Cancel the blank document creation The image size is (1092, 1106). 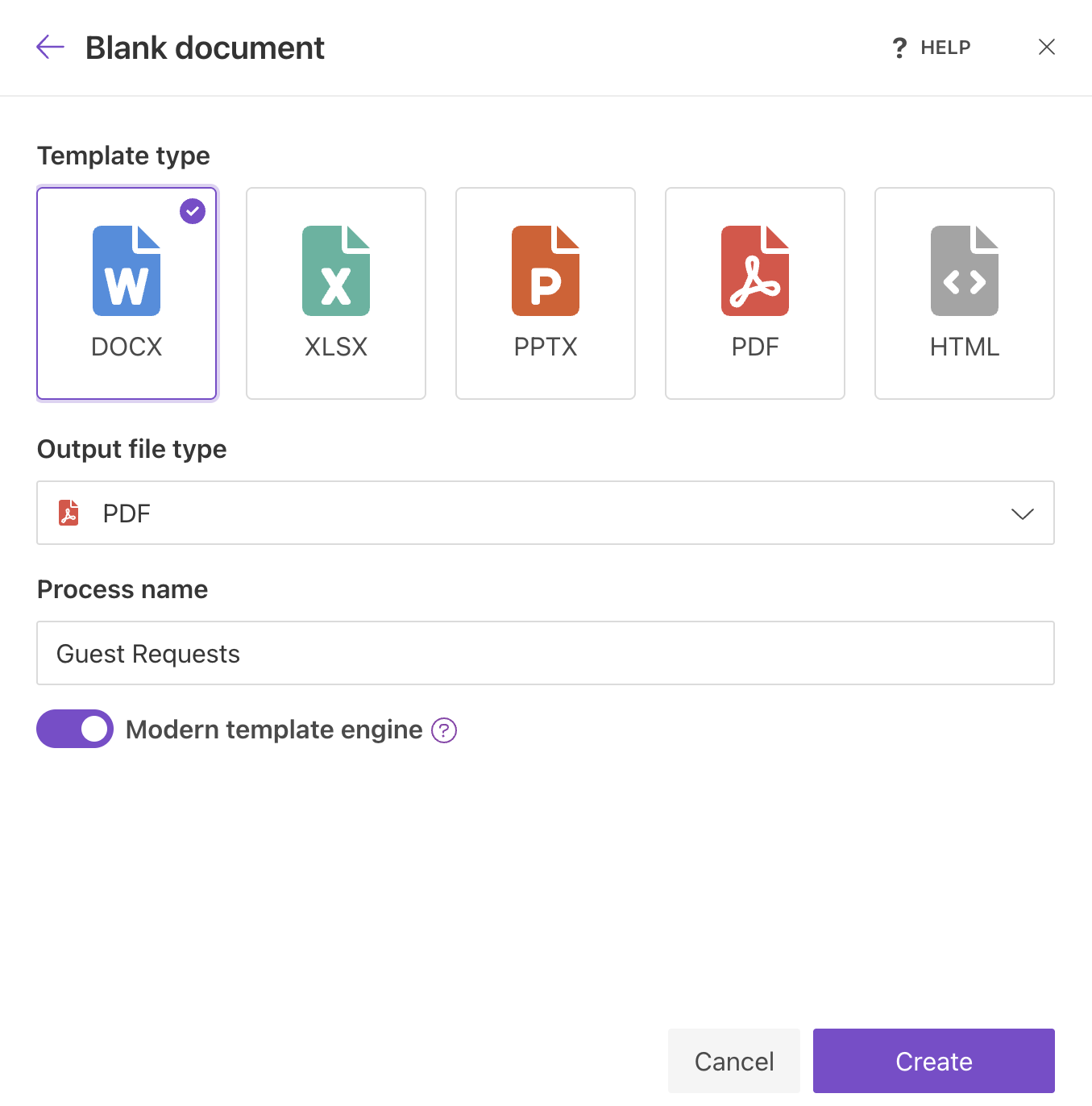coord(733,1061)
